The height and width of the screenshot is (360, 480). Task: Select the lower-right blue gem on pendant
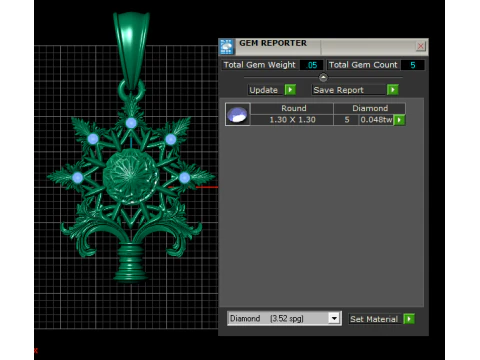[184, 178]
